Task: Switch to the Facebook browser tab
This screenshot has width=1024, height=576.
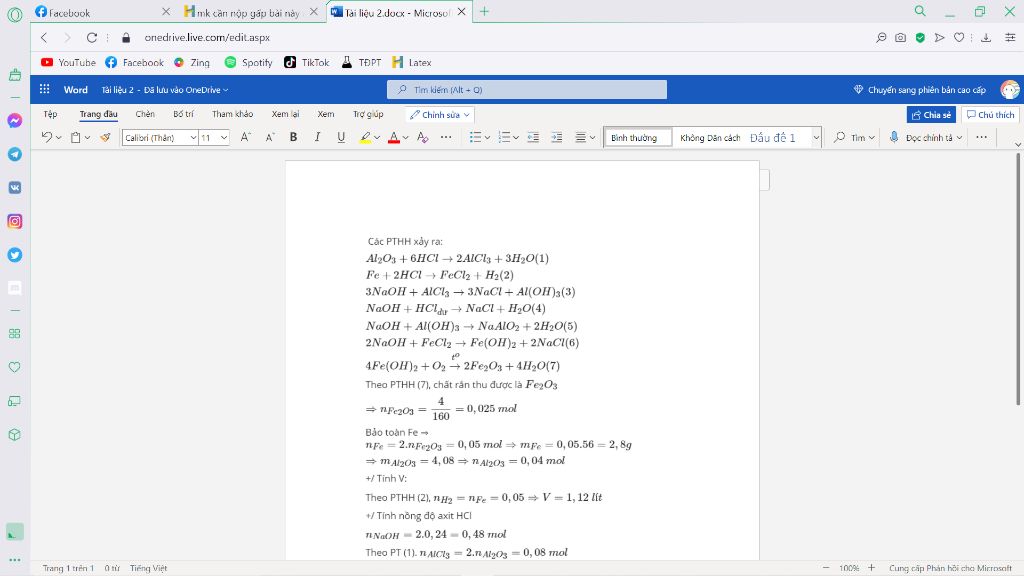Action: 103,12
